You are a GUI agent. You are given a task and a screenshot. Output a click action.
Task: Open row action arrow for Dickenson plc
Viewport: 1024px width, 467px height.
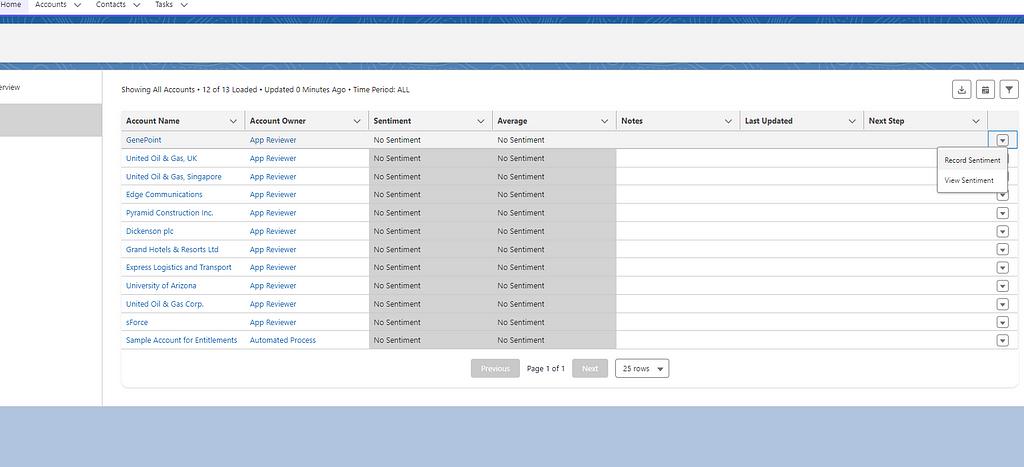point(1002,231)
